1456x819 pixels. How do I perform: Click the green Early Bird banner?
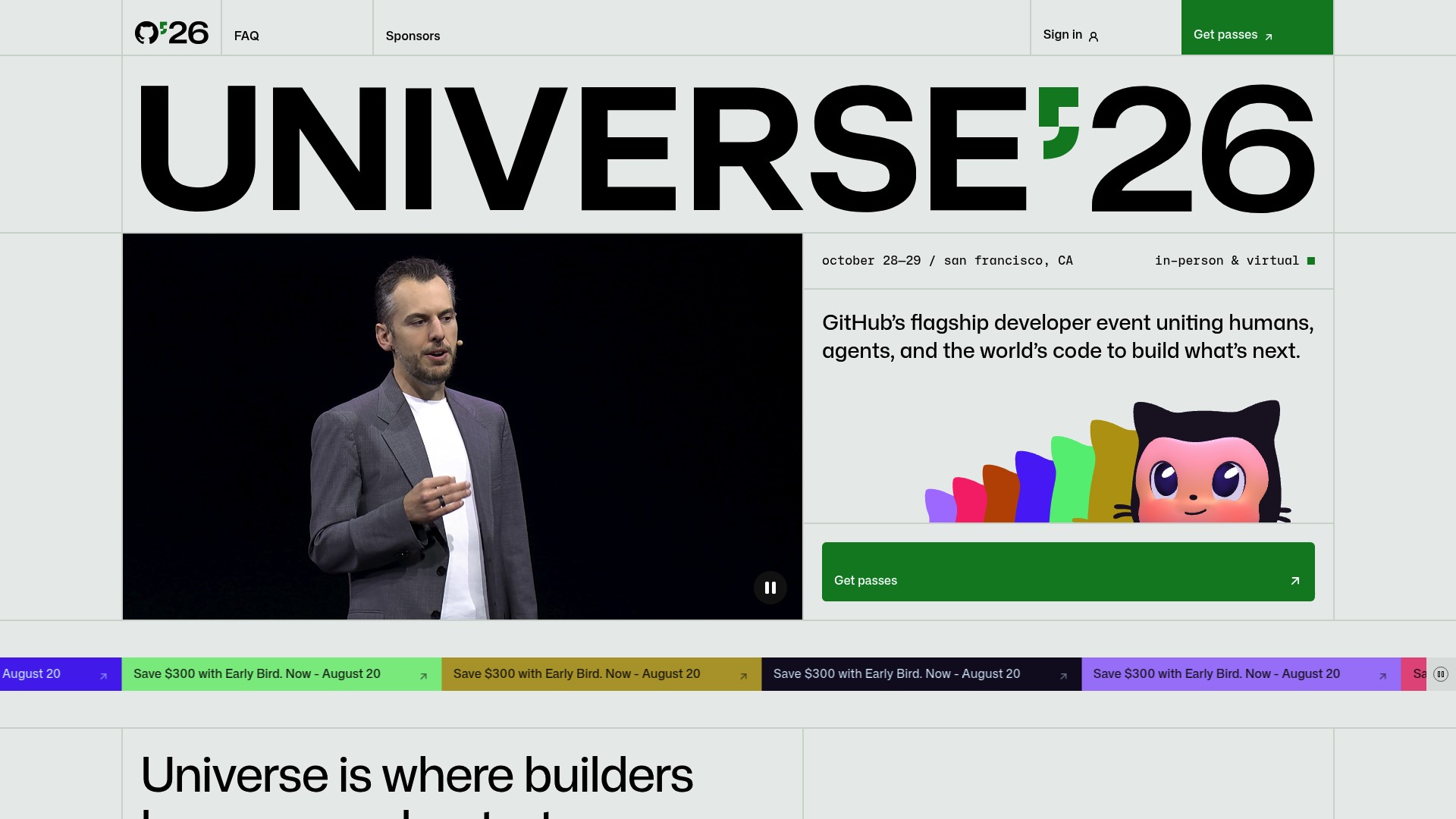click(281, 674)
